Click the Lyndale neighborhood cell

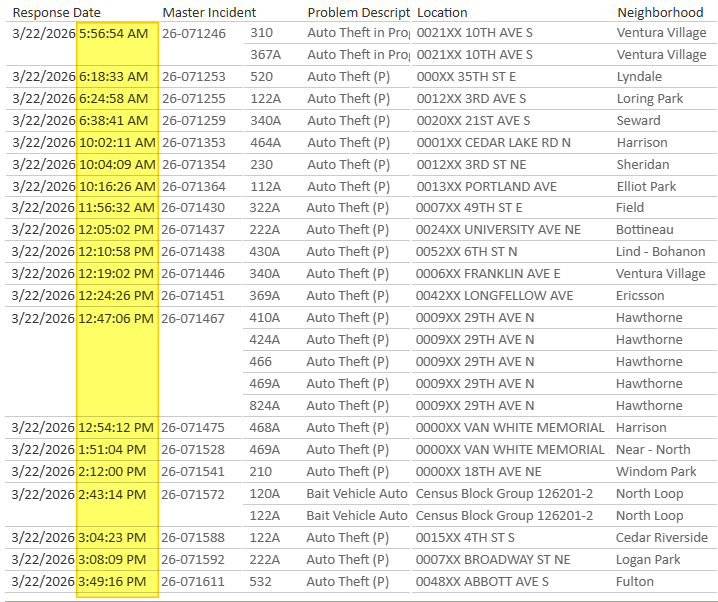[639, 76]
